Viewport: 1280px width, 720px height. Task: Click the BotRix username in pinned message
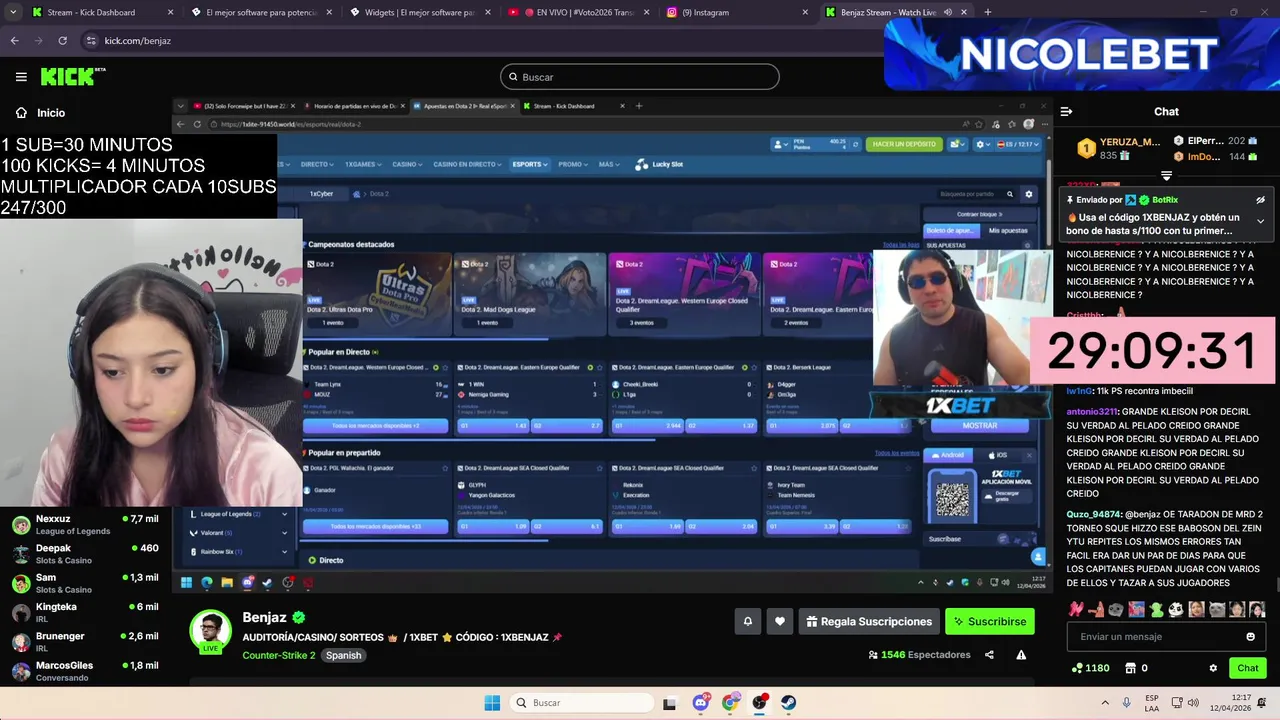1165,200
